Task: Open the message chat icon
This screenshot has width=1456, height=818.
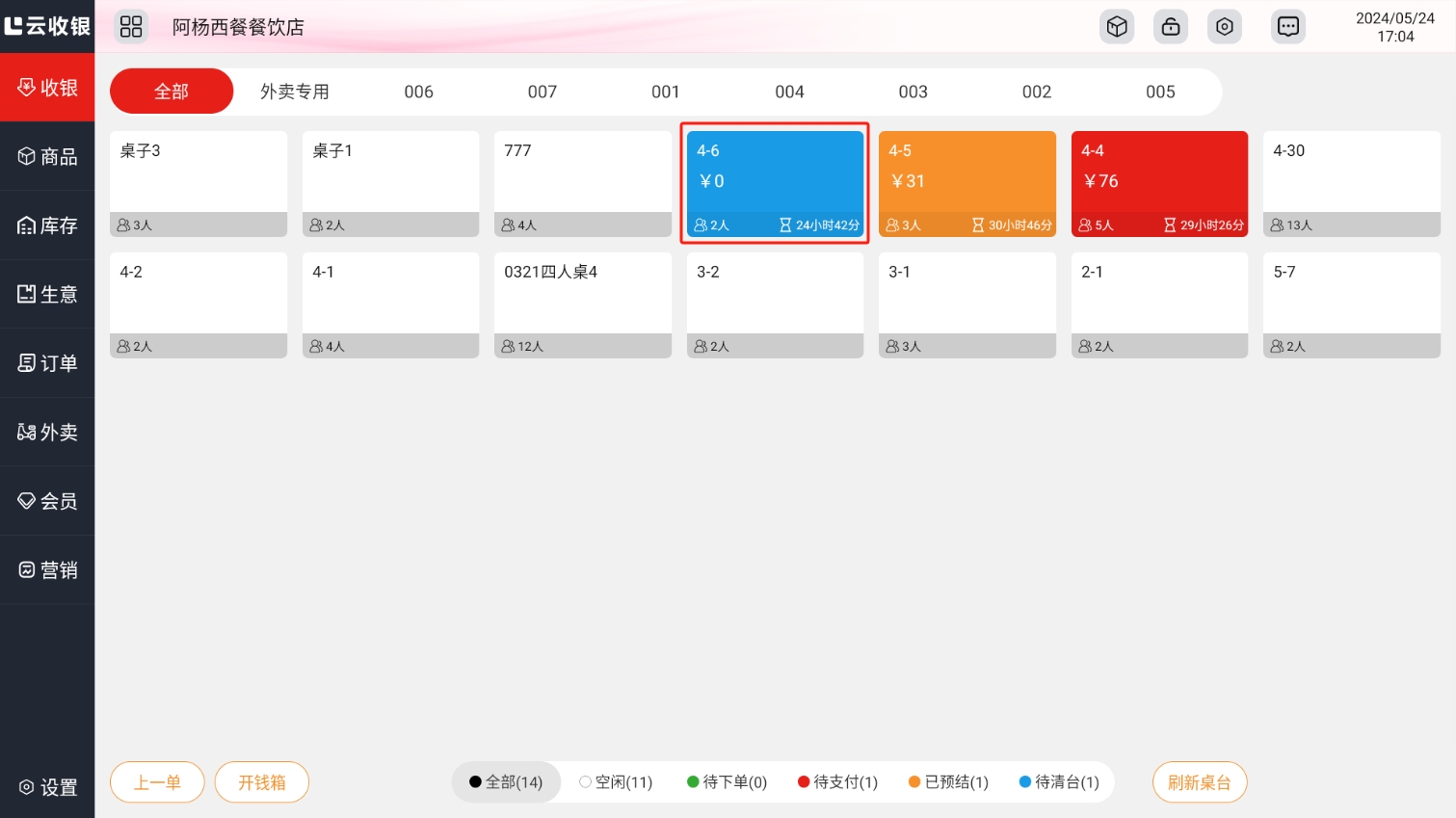Action: 1288,27
